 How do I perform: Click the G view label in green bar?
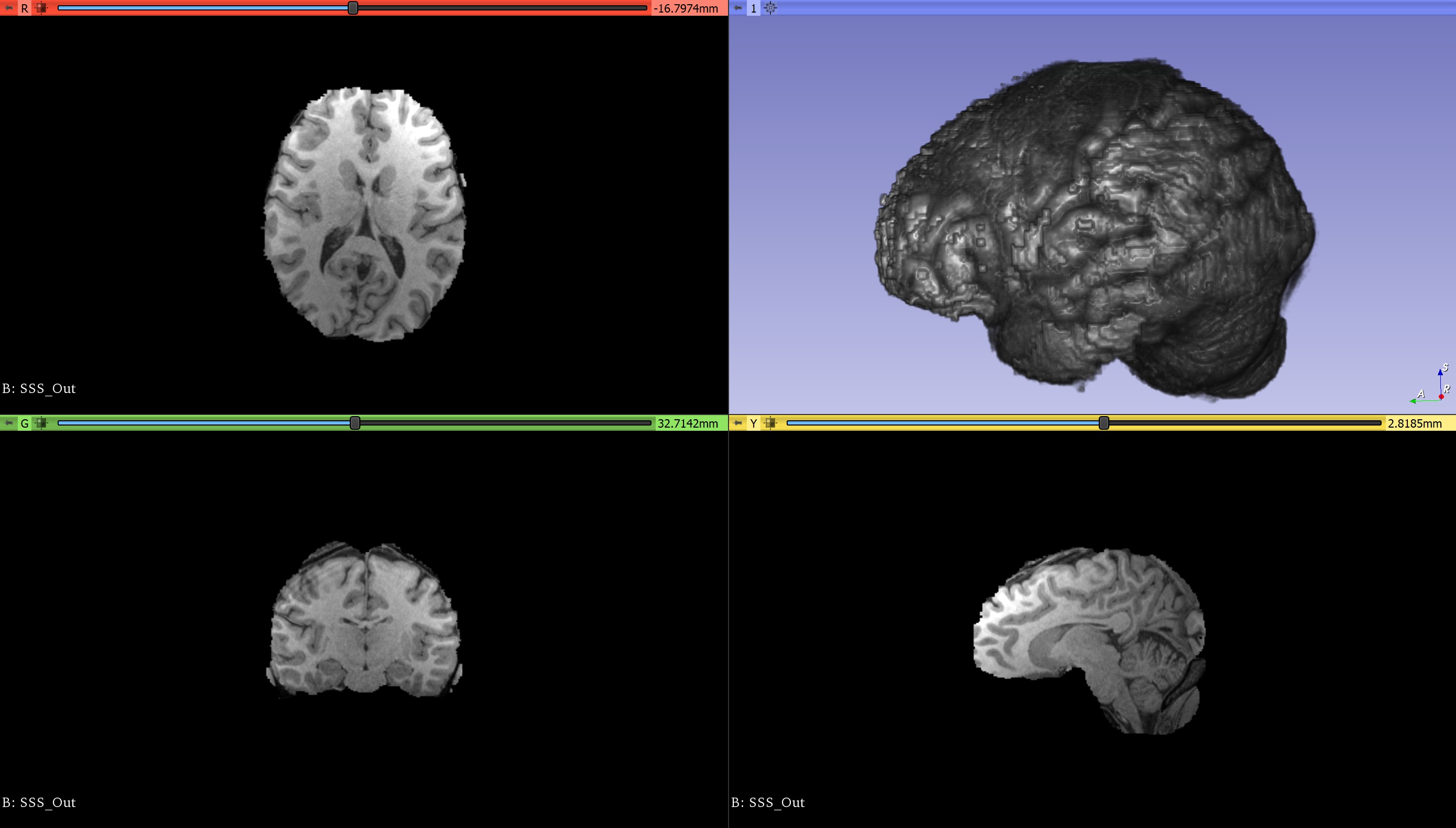[25, 422]
